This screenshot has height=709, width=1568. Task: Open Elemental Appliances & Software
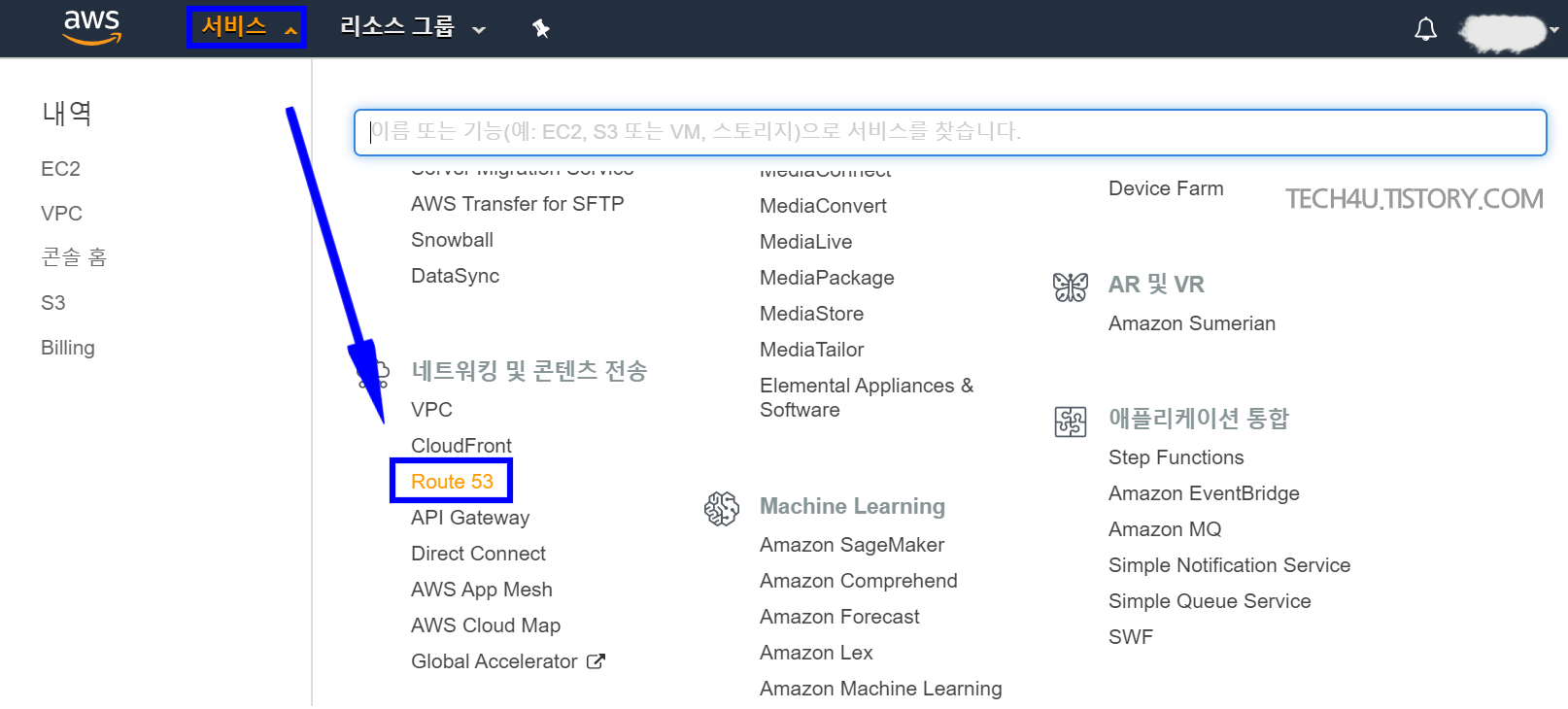point(867,397)
